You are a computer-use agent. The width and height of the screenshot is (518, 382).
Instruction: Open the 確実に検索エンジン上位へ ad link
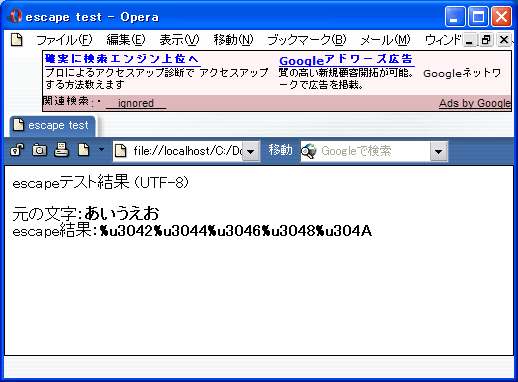(122, 59)
